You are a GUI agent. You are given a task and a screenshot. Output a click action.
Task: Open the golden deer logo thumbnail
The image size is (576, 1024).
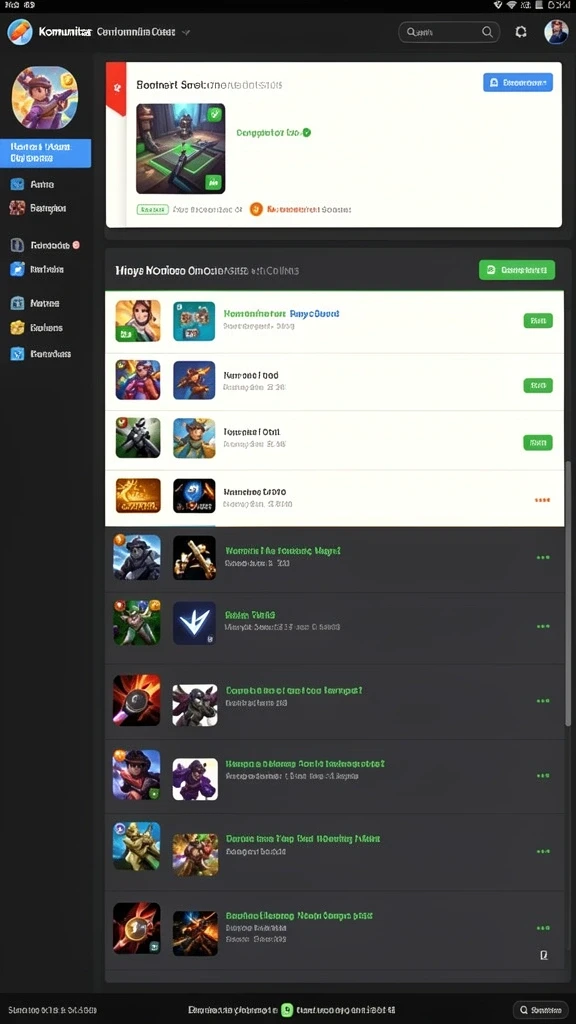[138, 496]
